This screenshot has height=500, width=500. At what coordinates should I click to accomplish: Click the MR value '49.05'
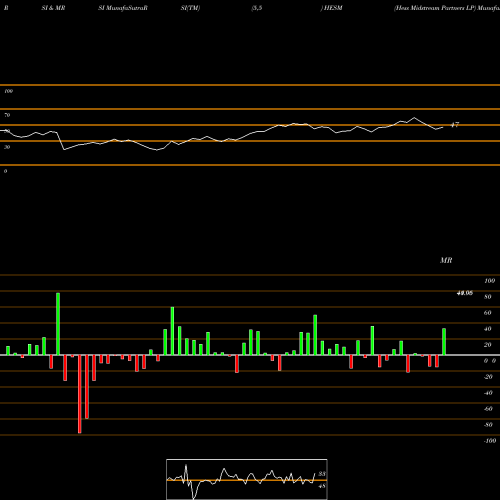[x=464, y=293]
